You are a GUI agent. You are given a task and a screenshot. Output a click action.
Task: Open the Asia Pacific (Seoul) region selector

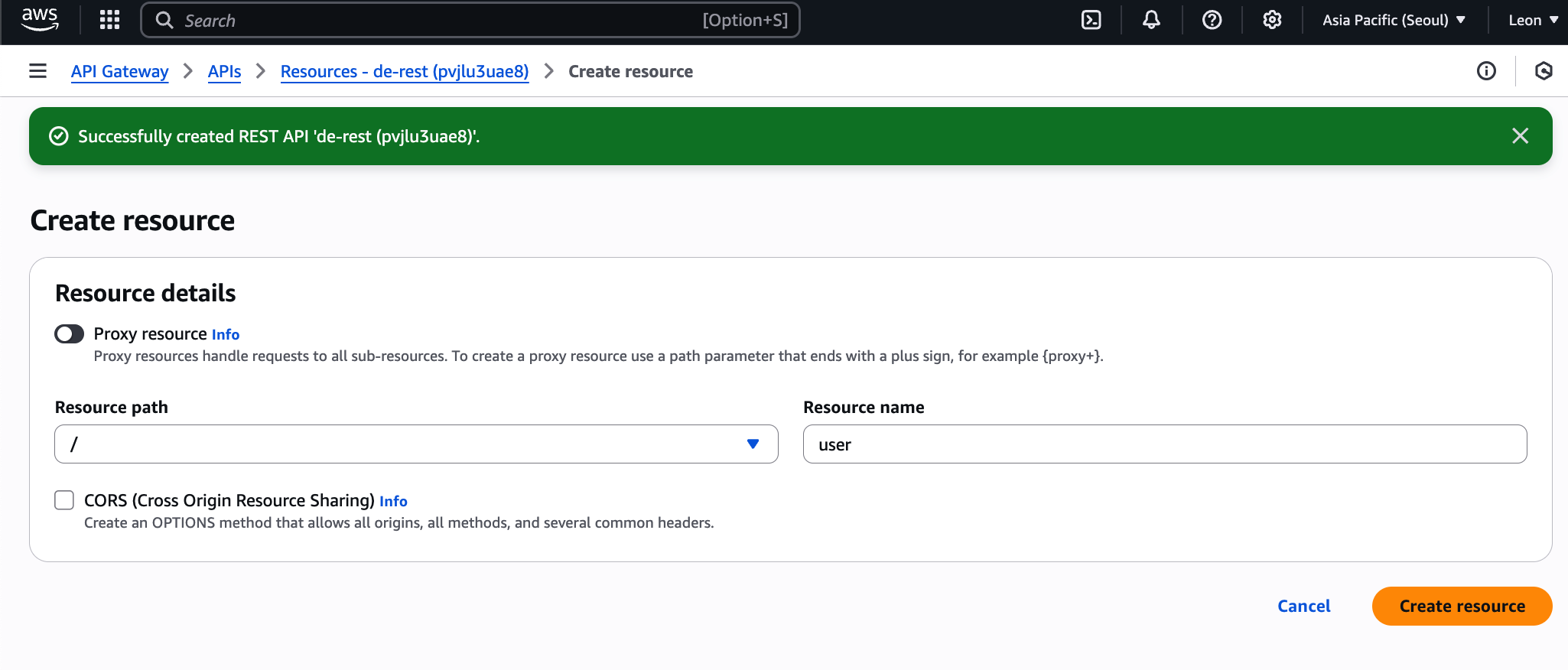[1394, 20]
